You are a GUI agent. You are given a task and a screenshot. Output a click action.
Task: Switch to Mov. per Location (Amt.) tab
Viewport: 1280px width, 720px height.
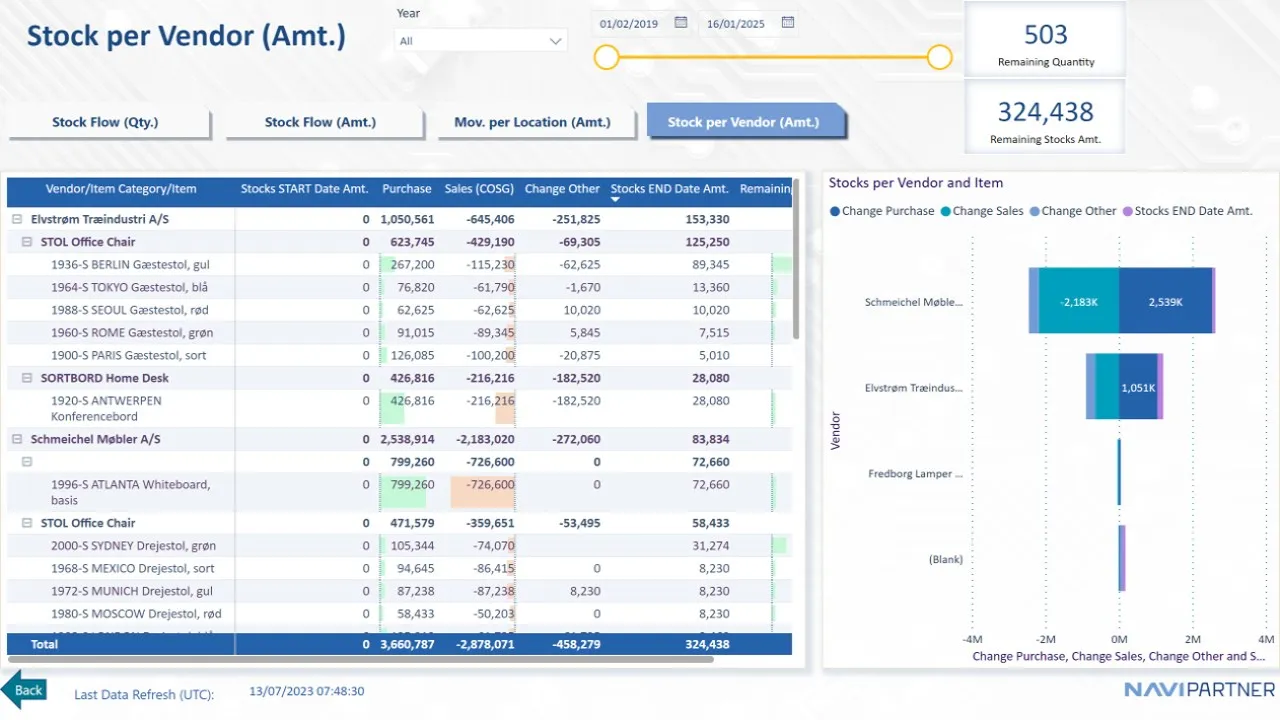532,122
